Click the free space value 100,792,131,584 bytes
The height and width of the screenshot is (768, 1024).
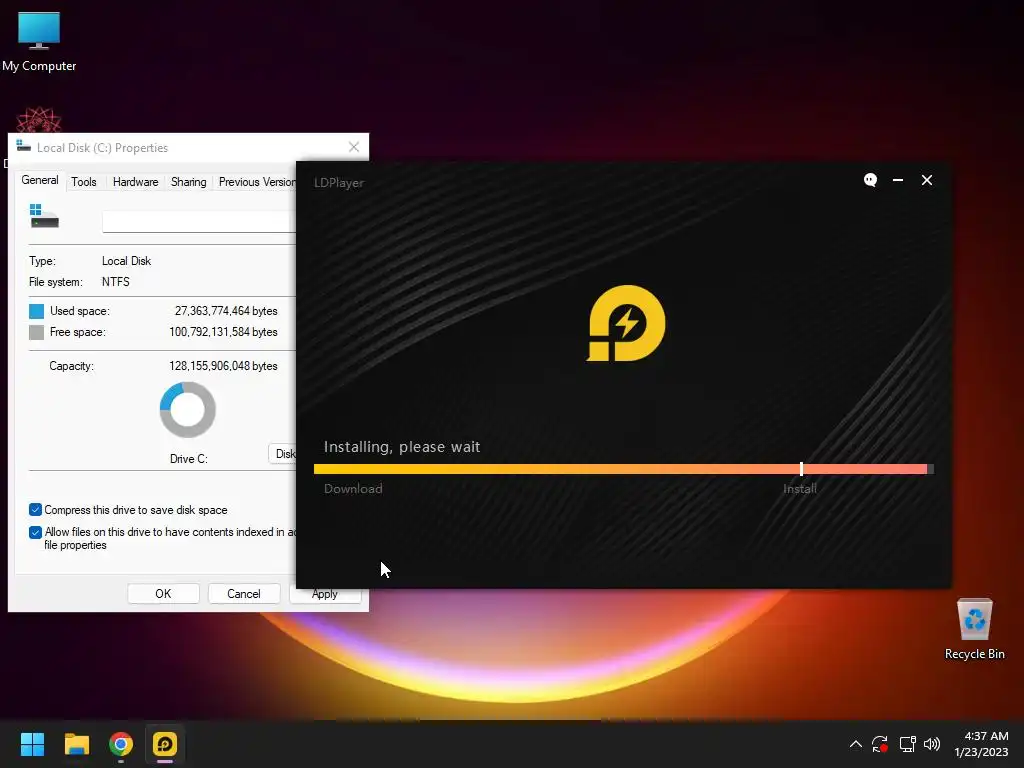coord(223,332)
